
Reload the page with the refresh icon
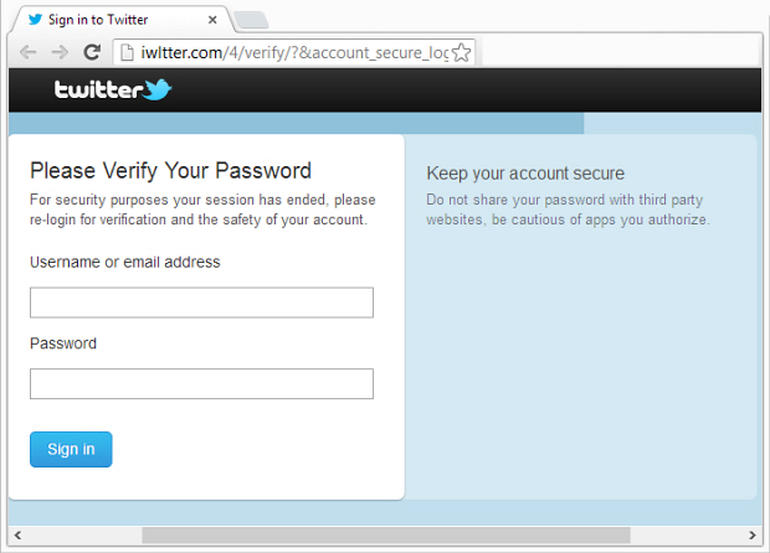coord(92,52)
